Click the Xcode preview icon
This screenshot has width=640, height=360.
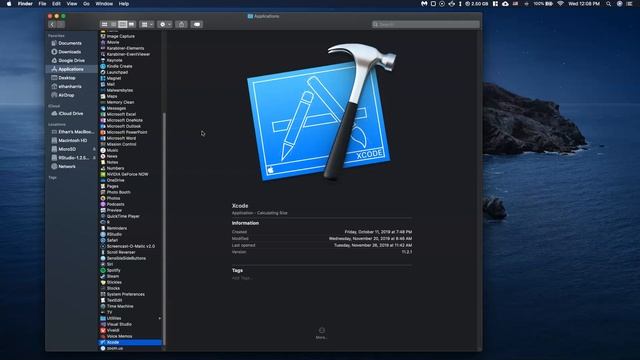click(321, 112)
